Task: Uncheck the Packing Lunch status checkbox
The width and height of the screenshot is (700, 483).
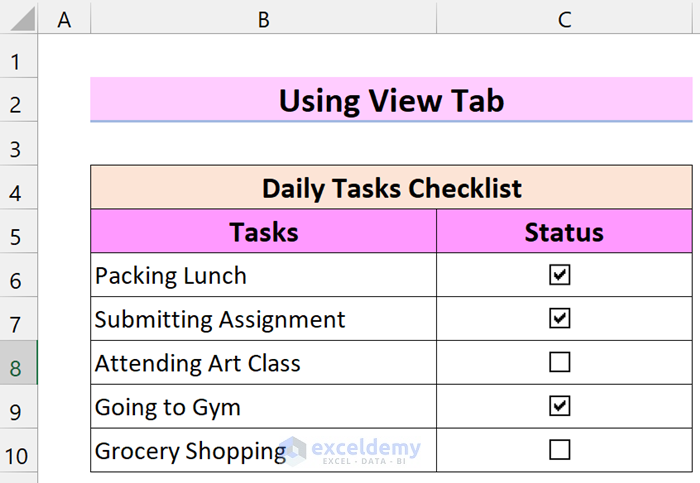Action: click(x=560, y=275)
